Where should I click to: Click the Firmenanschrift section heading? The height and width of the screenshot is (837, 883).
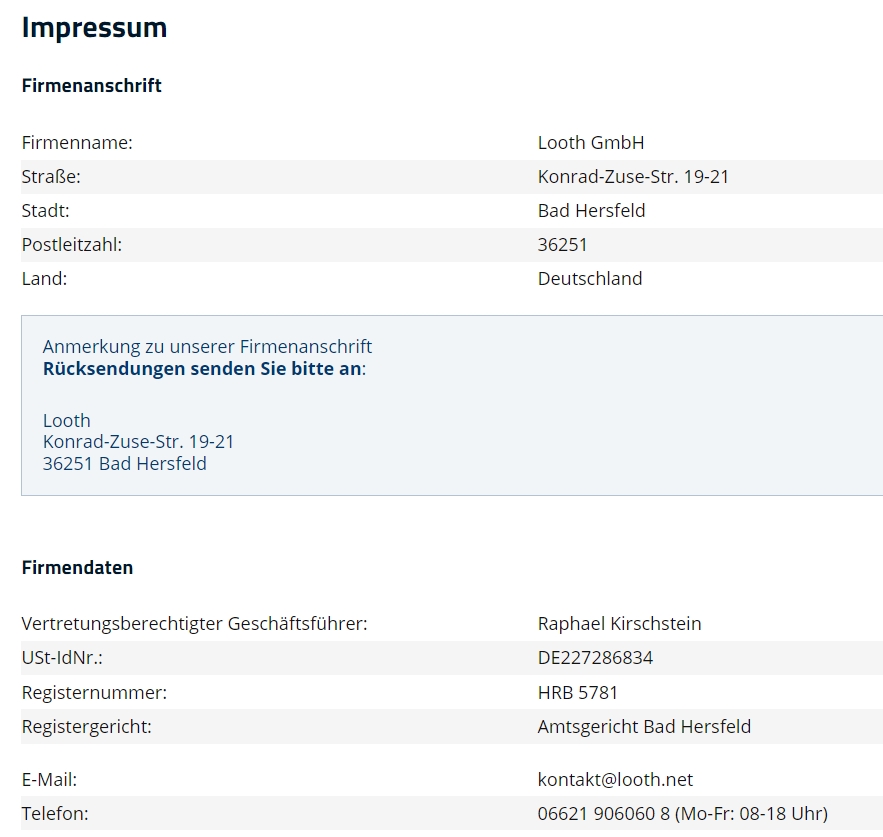(91, 86)
